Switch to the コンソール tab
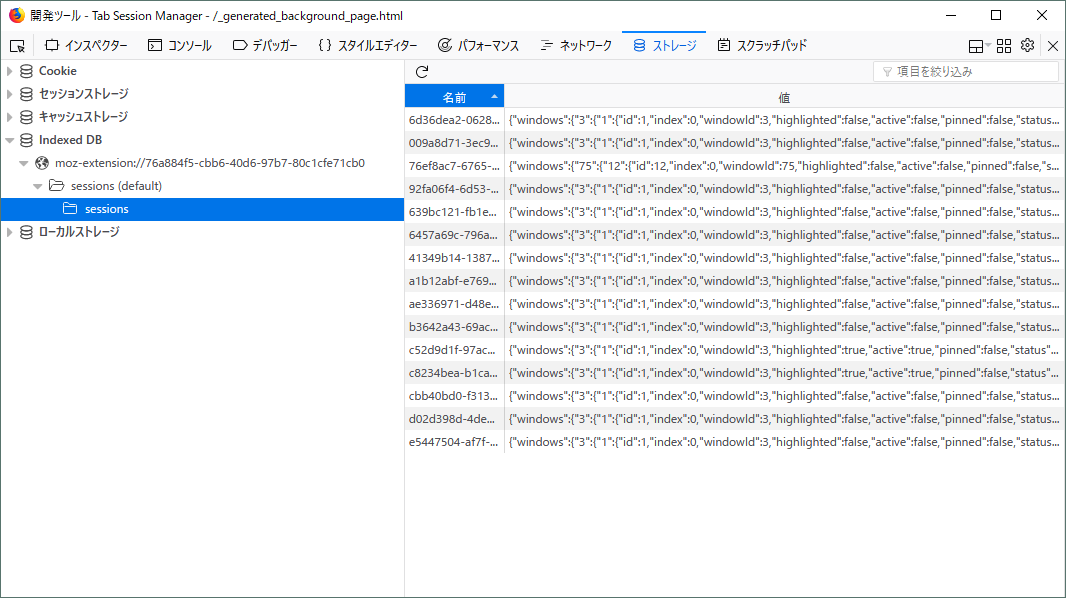 pyautogui.click(x=179, y=46)
